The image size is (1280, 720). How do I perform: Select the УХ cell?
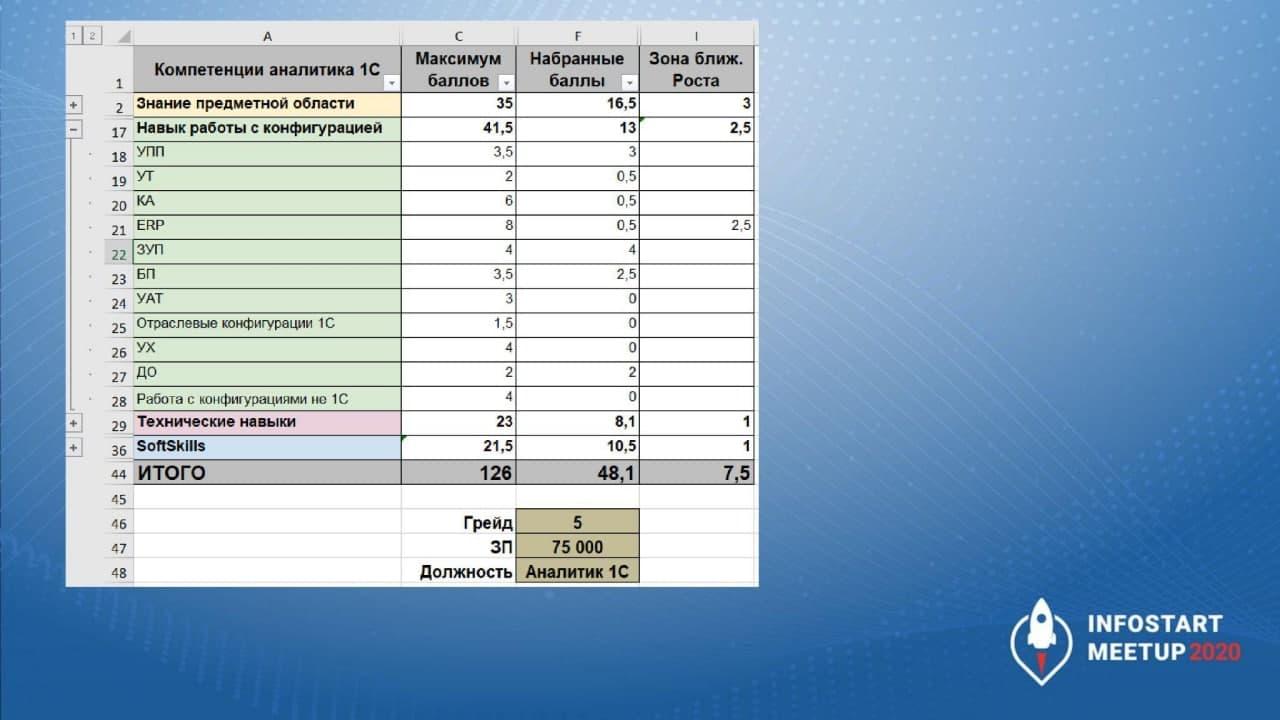pyautogui.click(x=267, y=349)
